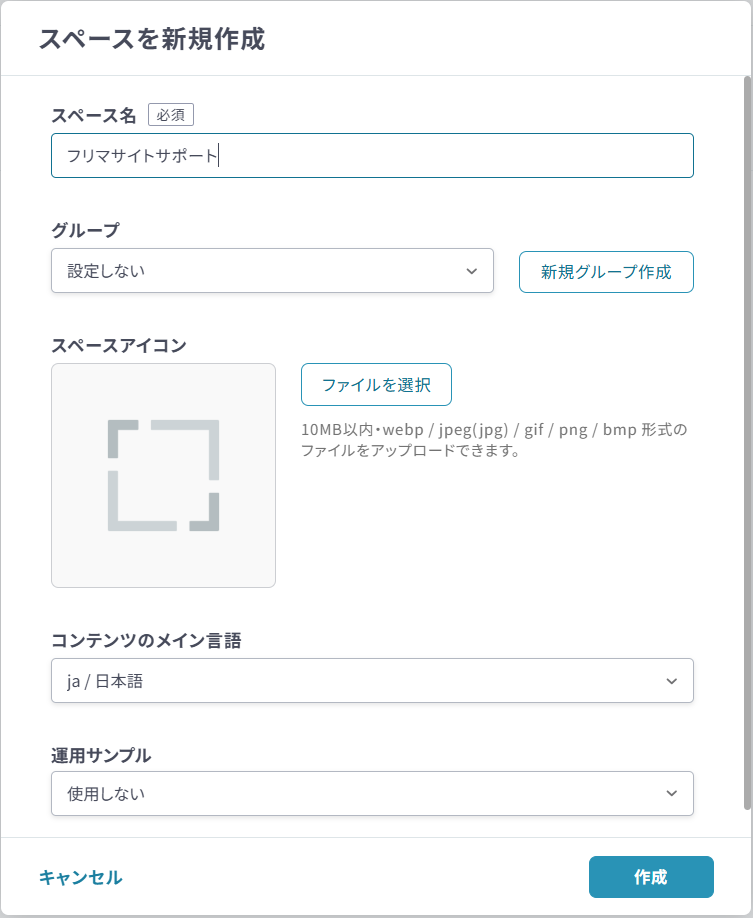
Task: Click the スペース名 text input field
Action: click(372, 156)
